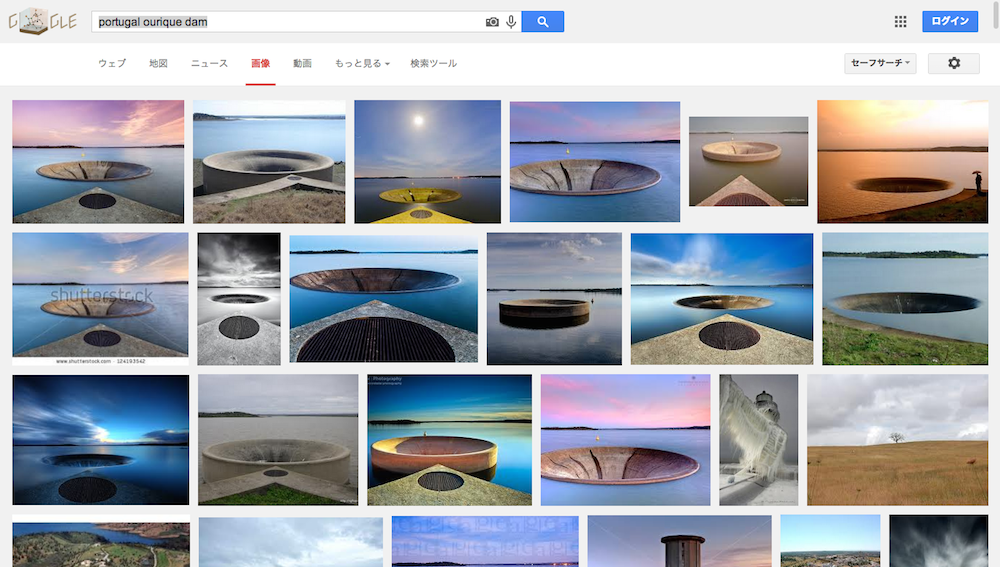The width and height of the screenshot is (1000, 567).
Task: Click the blue magnifier search button
Action: pyautogui.click(x=542, y=22)
